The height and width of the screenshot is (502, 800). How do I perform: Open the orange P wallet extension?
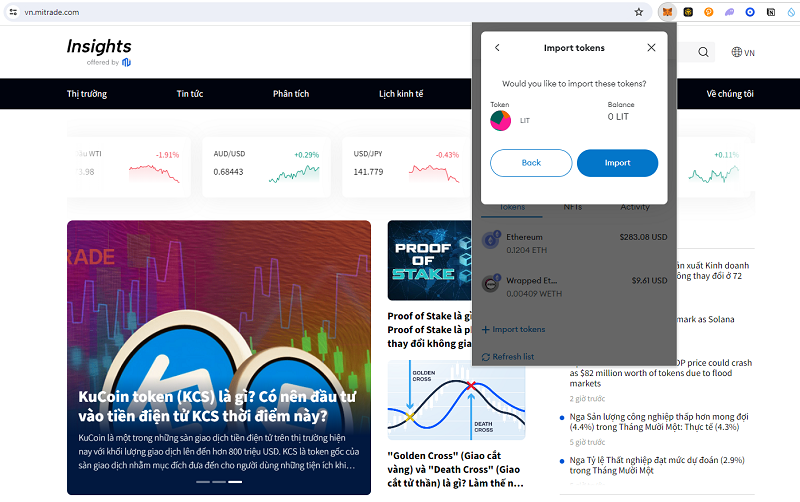709,12
